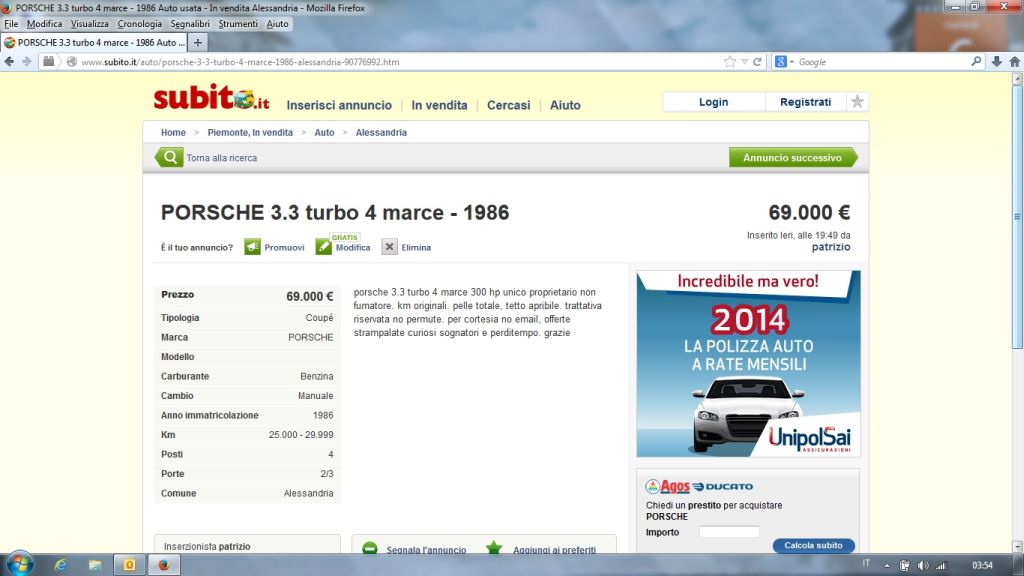Click the green Modifica pencil icon
The image size is (1024, 576).
pos(323,247)
